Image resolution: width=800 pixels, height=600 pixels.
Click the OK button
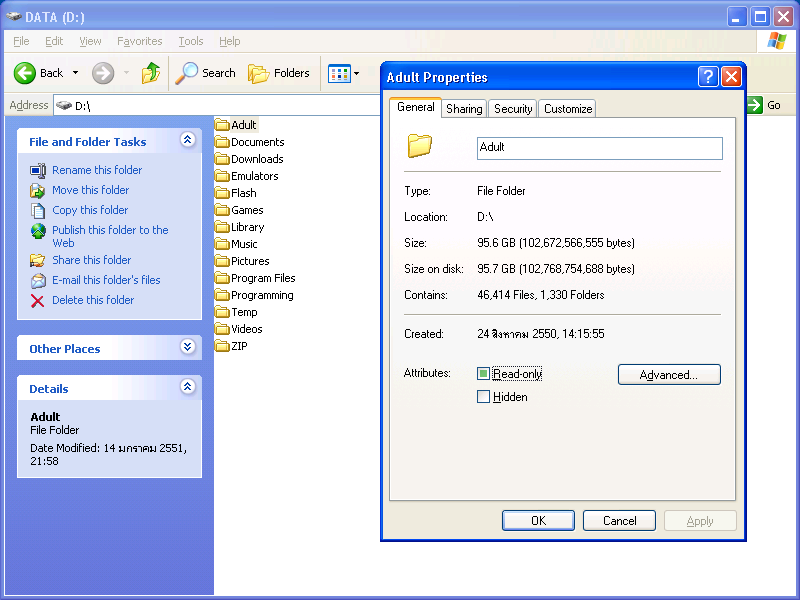pyautogui.click(x=538, y=520)
